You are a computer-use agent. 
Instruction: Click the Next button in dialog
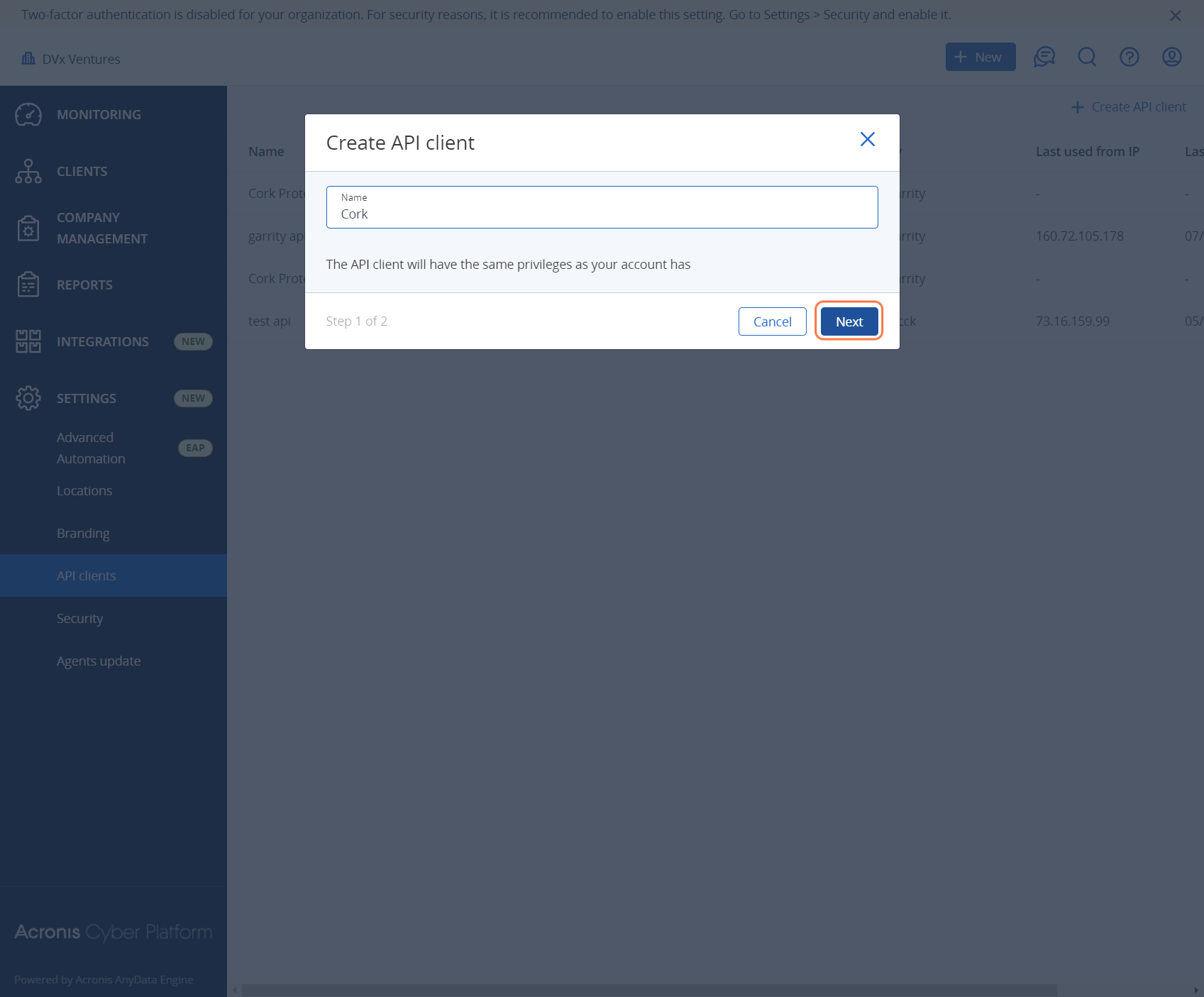click(x=849, y=321)
